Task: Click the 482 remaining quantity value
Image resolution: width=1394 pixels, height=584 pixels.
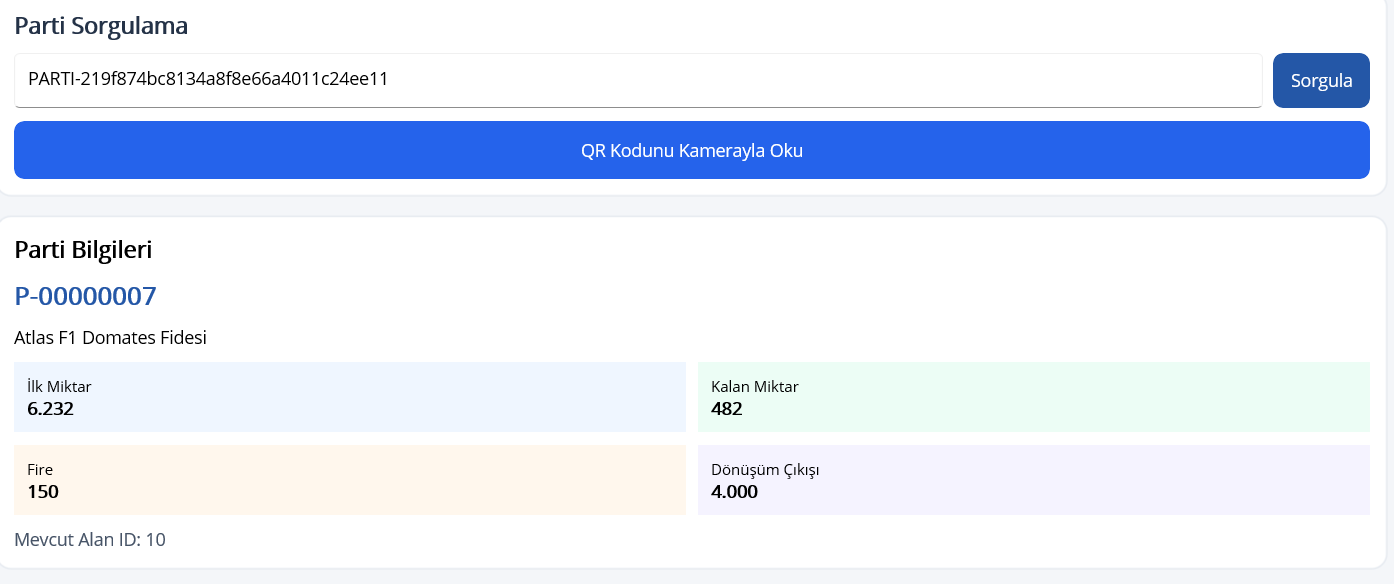Action: coord(726,408)
